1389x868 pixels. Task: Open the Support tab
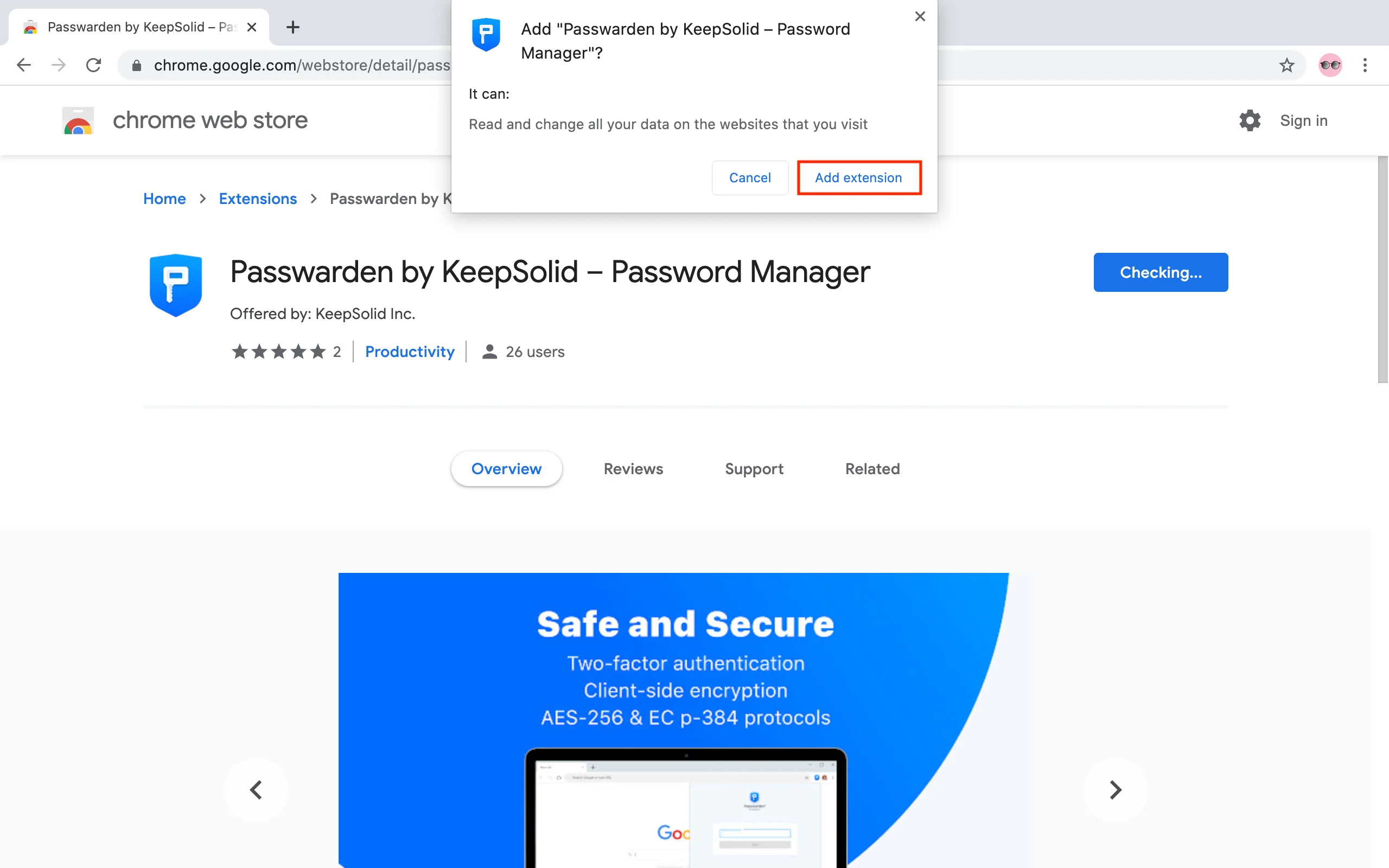point(754,469)
